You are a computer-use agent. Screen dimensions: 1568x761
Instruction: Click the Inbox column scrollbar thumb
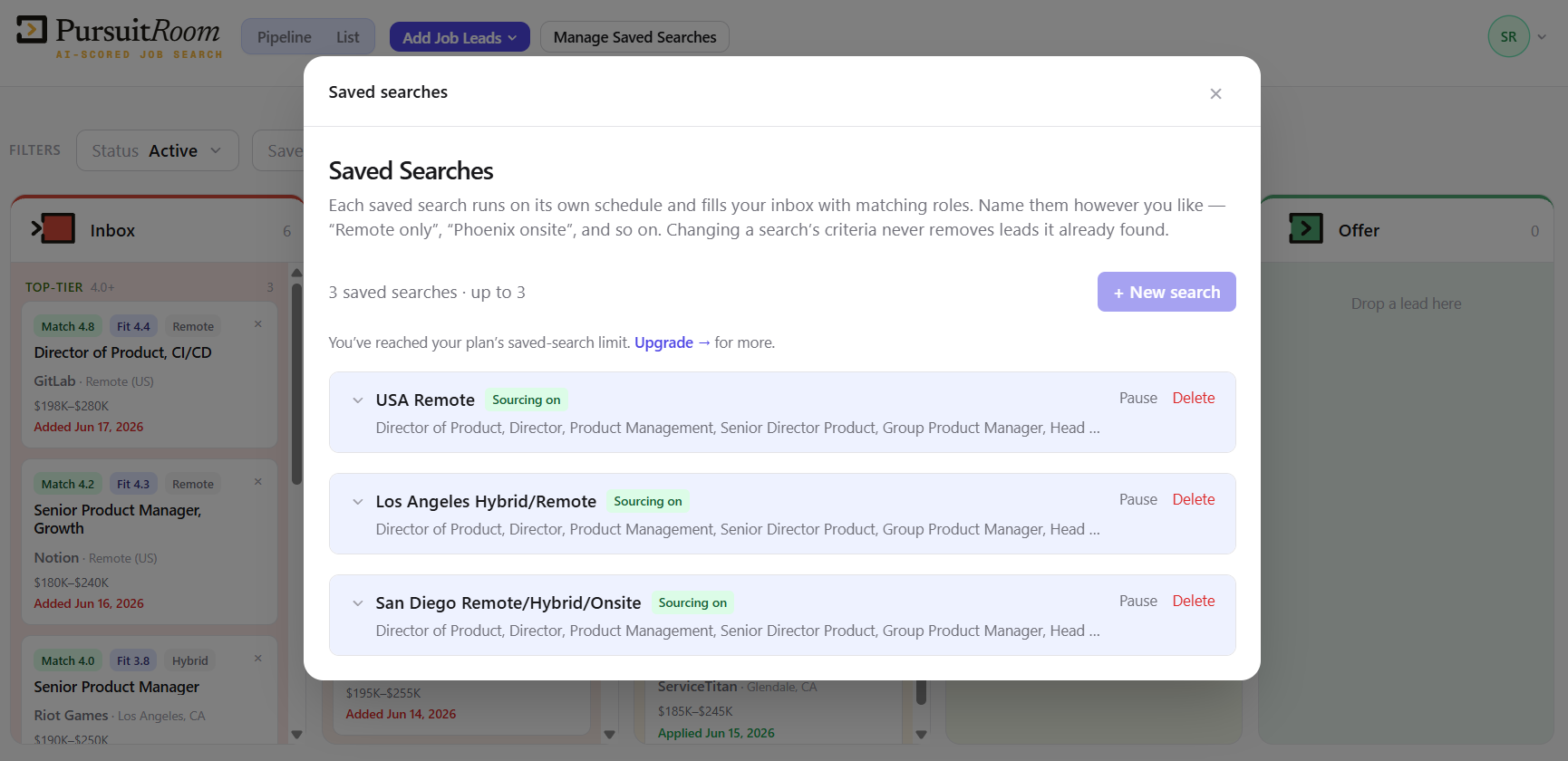point(296,385)
